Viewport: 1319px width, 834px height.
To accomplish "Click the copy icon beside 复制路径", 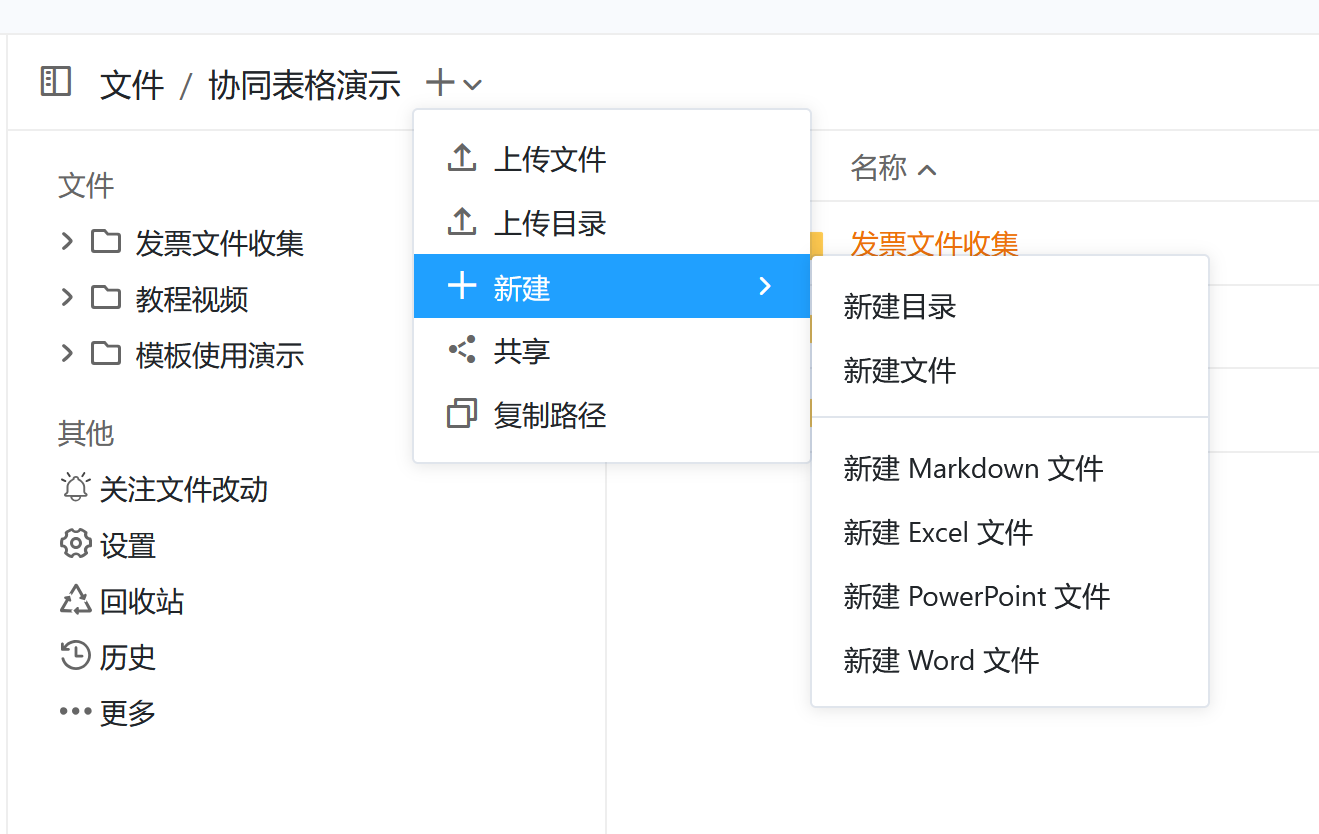I will [461, 414].
